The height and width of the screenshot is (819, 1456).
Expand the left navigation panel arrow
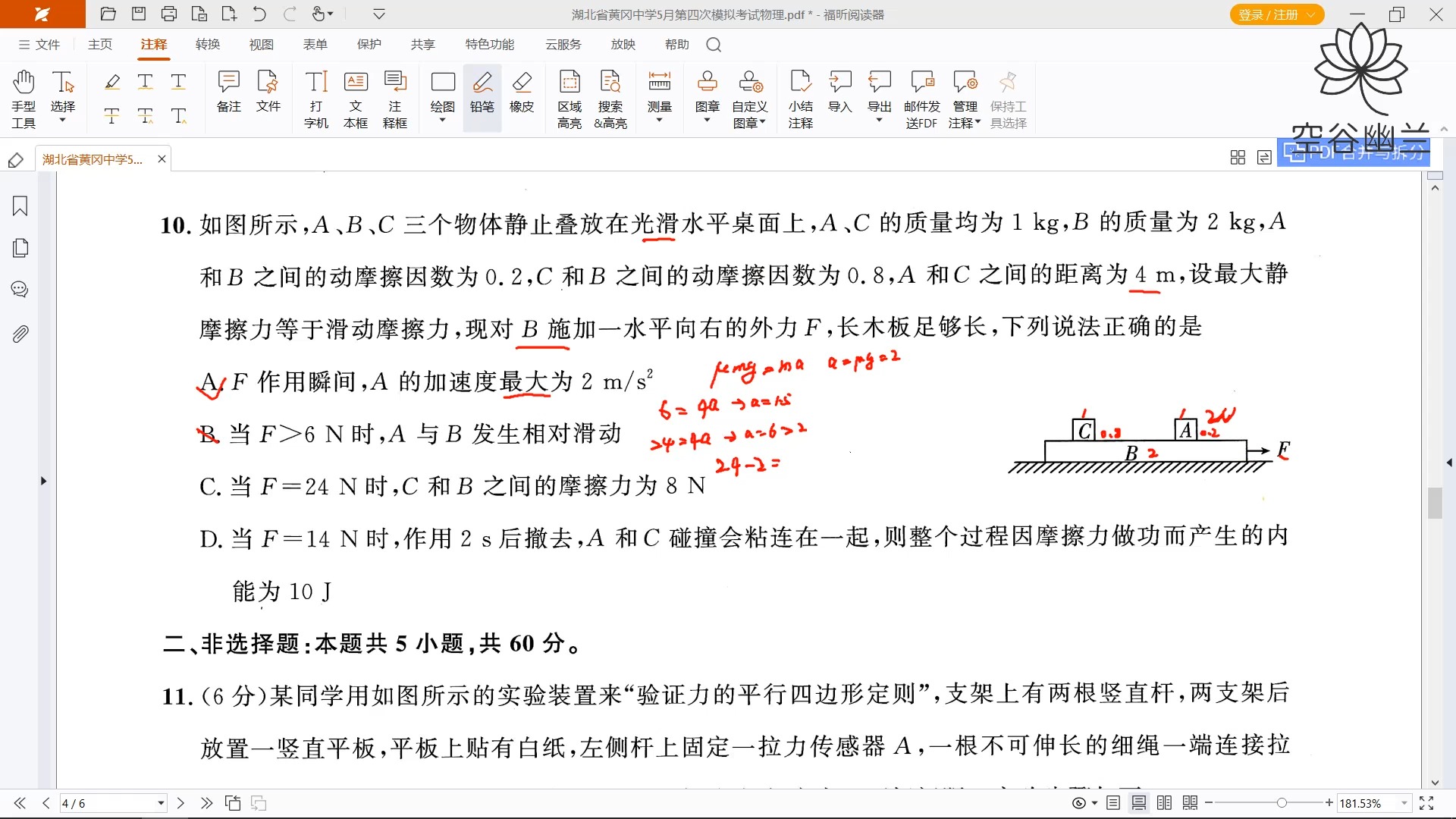pos(43,481)
